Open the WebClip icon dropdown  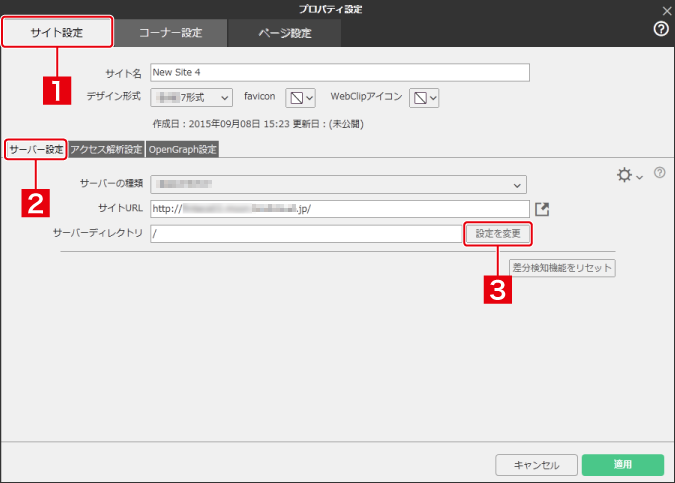[x=424, y=98]
